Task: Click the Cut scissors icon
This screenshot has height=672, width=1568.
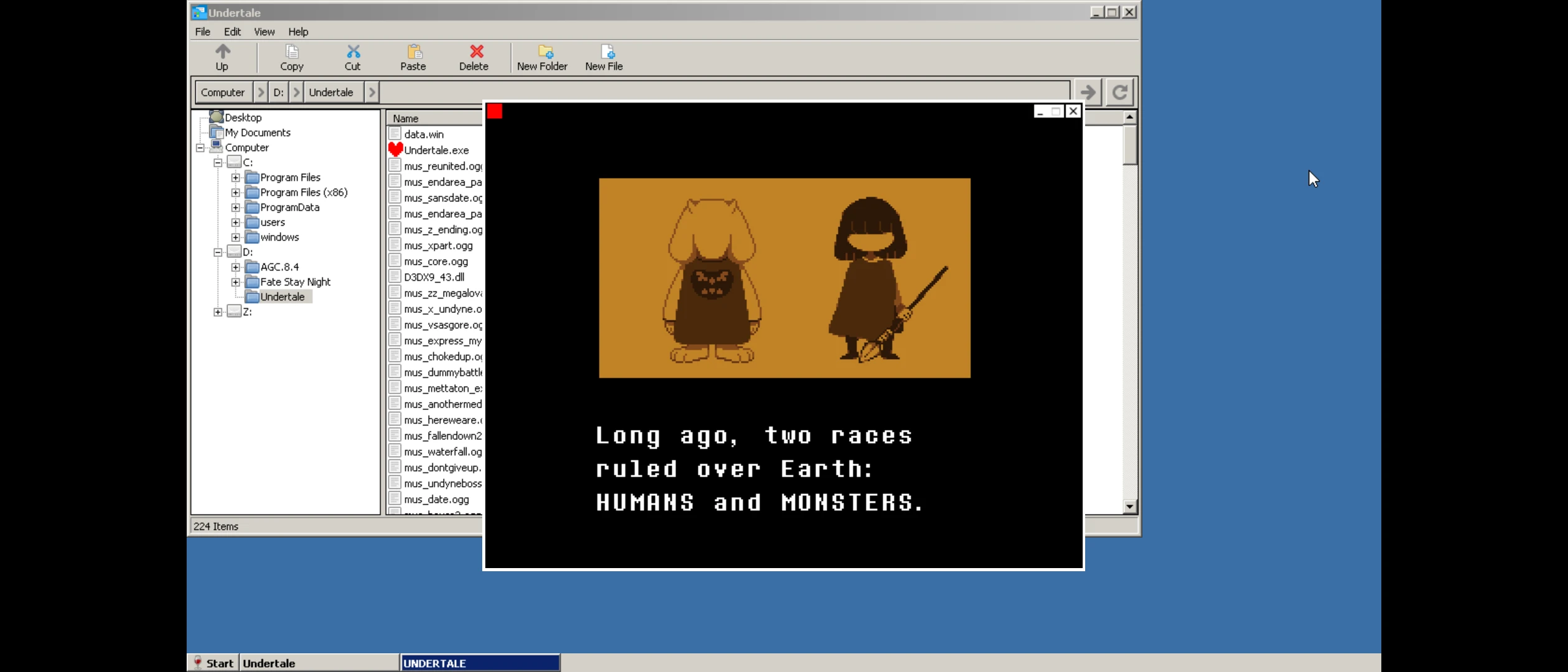Action: (353, 57)
